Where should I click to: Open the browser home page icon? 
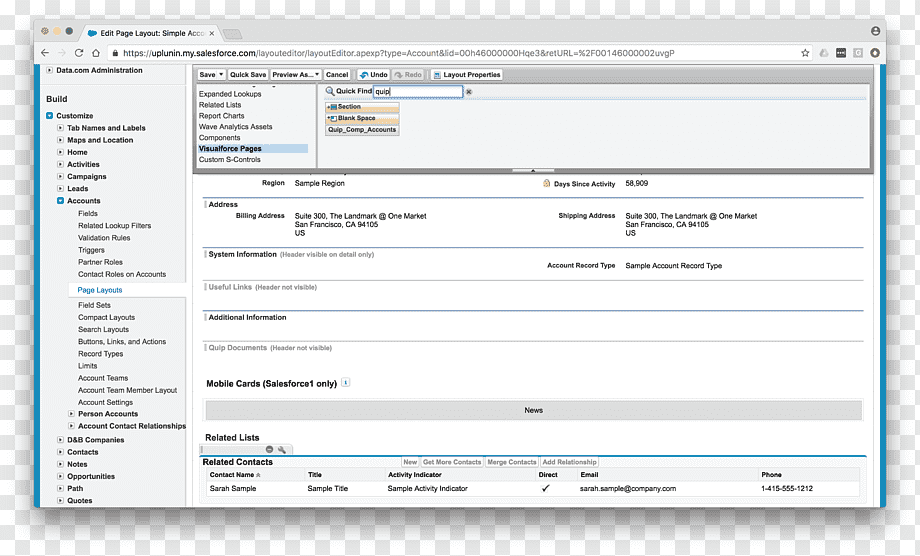[96, 53]
